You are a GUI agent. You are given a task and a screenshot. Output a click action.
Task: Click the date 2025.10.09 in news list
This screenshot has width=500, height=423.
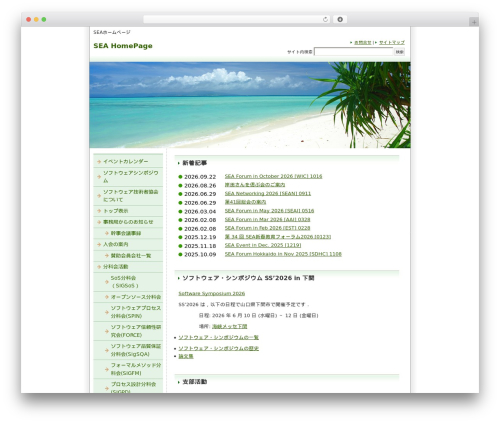pyautogui.click(x=200, y=254)
